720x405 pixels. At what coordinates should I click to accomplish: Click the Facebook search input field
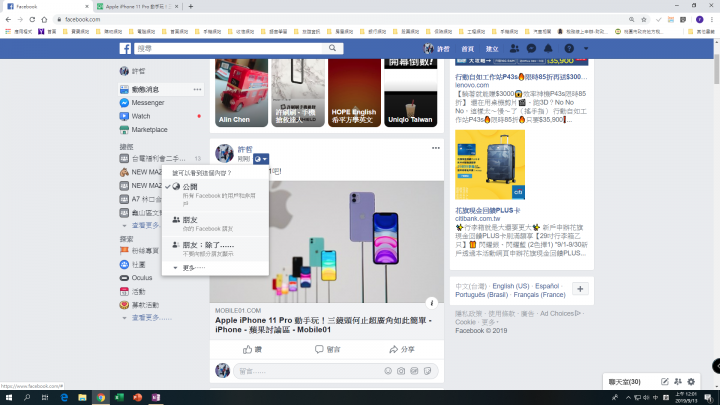pyautogui.click(x=229, y=48)
